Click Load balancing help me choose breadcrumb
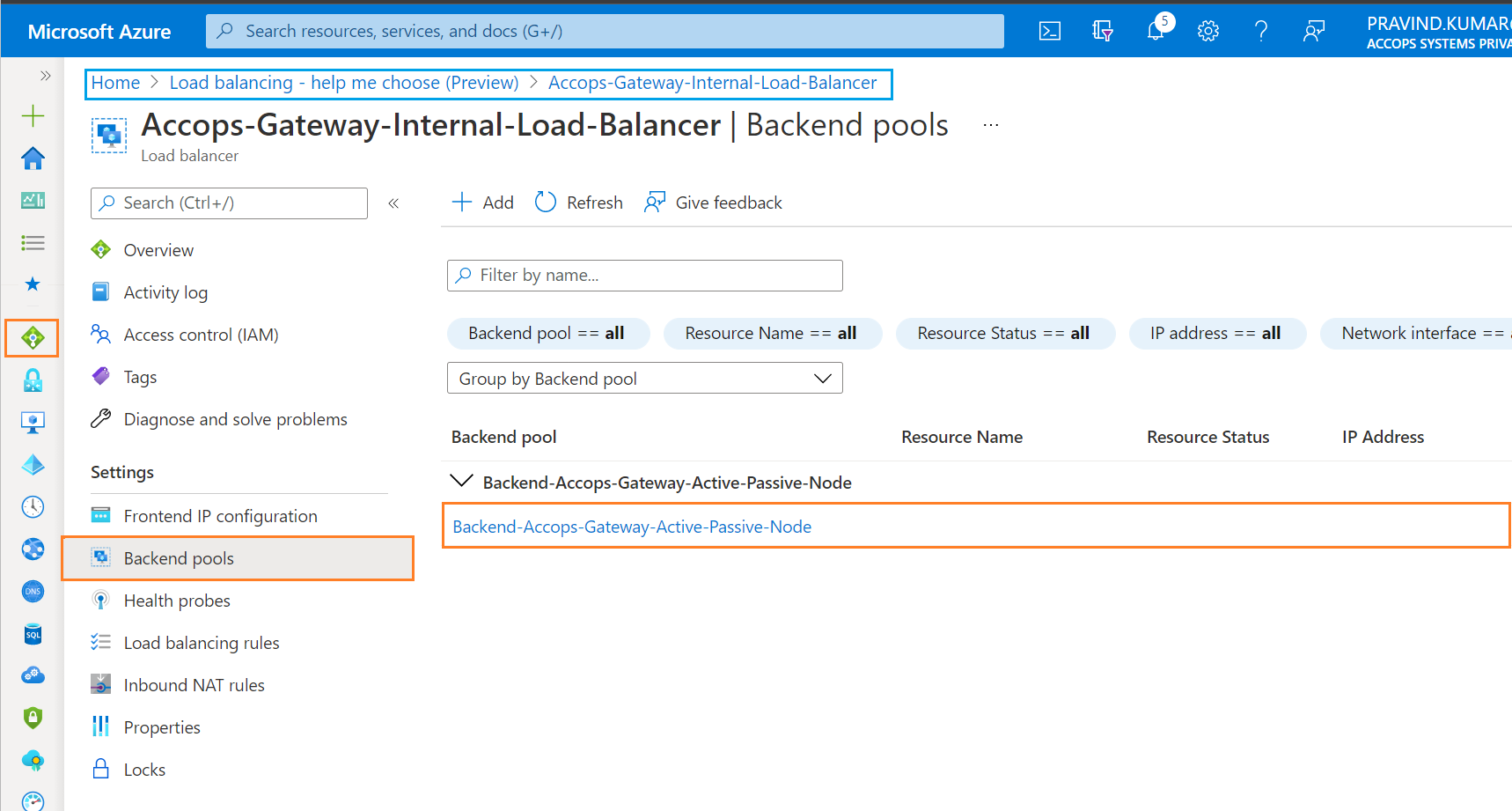 [x=344, y=83]
